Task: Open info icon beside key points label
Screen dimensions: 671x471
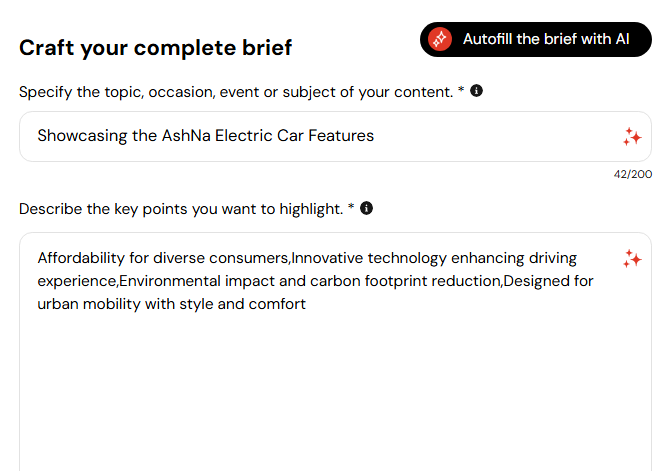Action: coord(366,208)
